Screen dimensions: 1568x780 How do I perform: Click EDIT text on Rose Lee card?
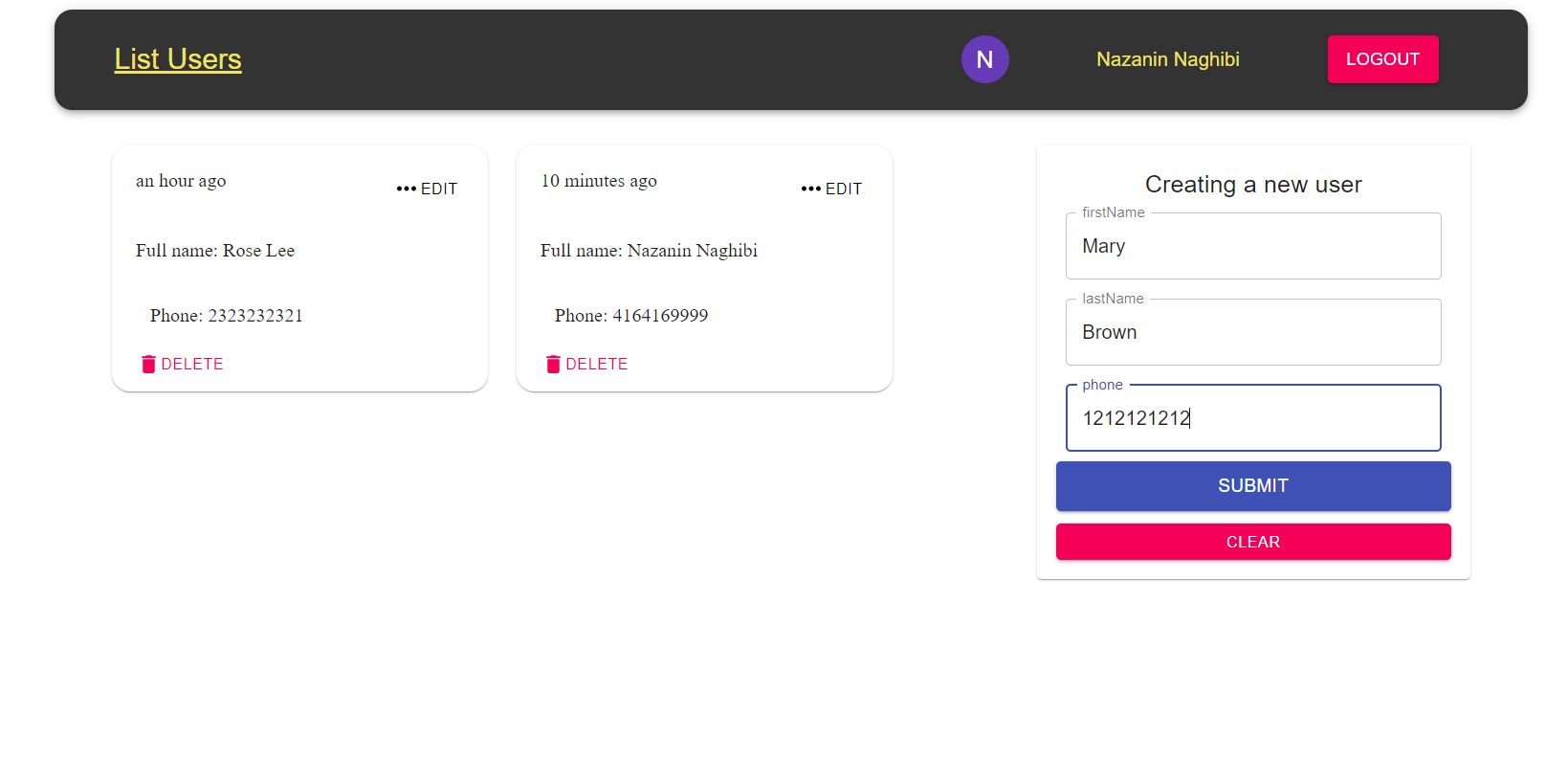[x=439, y=189]
